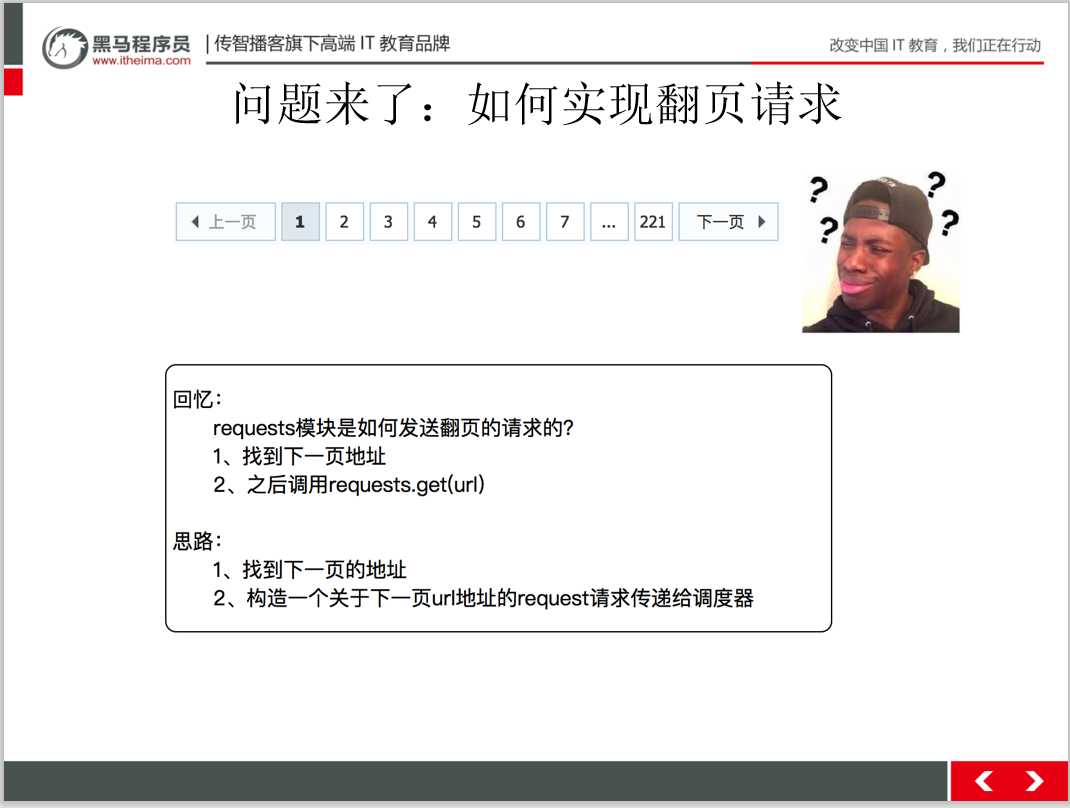The image size is (1070, 808).
Task: Go to page 6 in pagination
Action: tap(521, 222)
